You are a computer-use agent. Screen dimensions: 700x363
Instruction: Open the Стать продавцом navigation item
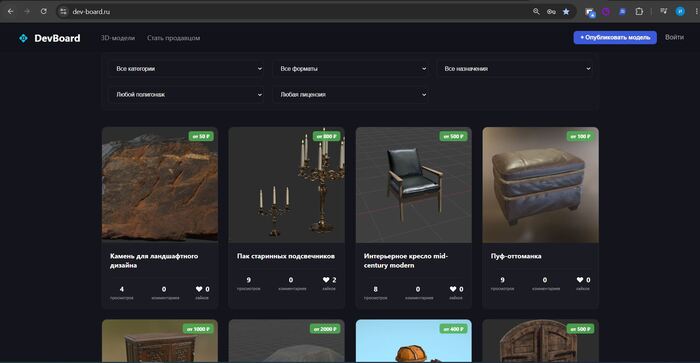174,38
